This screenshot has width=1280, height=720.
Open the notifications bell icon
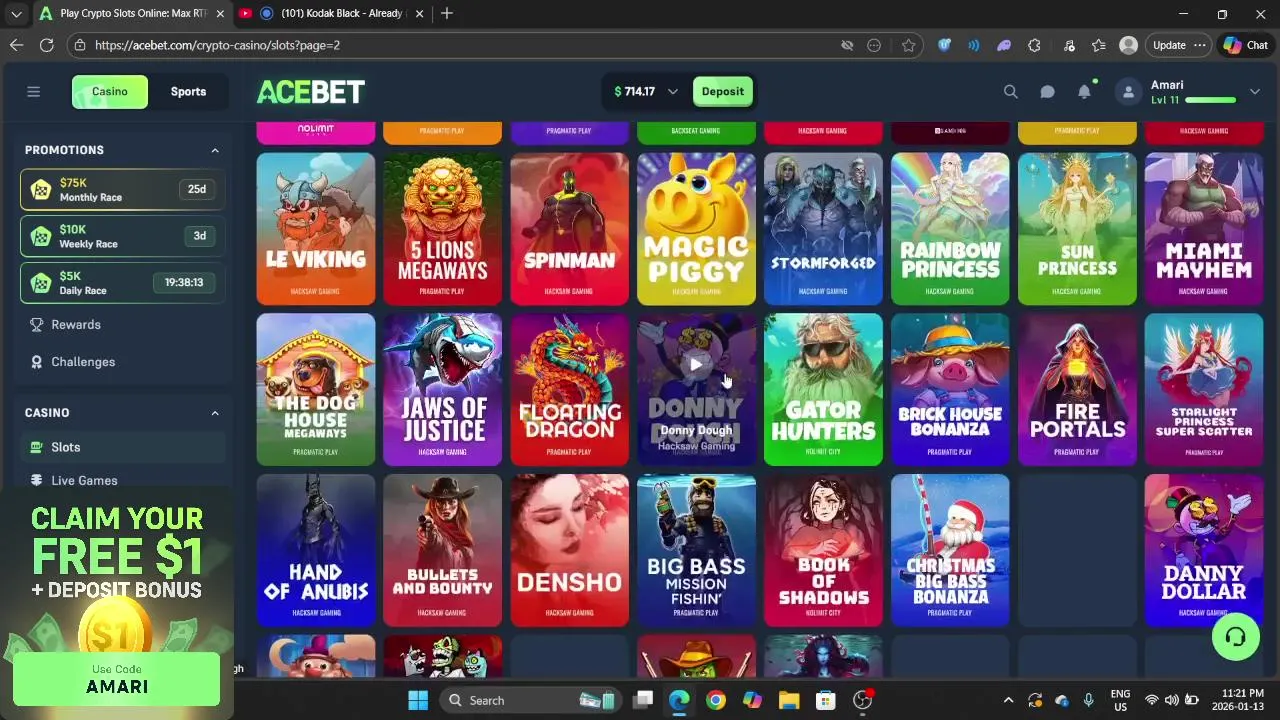1084,92
